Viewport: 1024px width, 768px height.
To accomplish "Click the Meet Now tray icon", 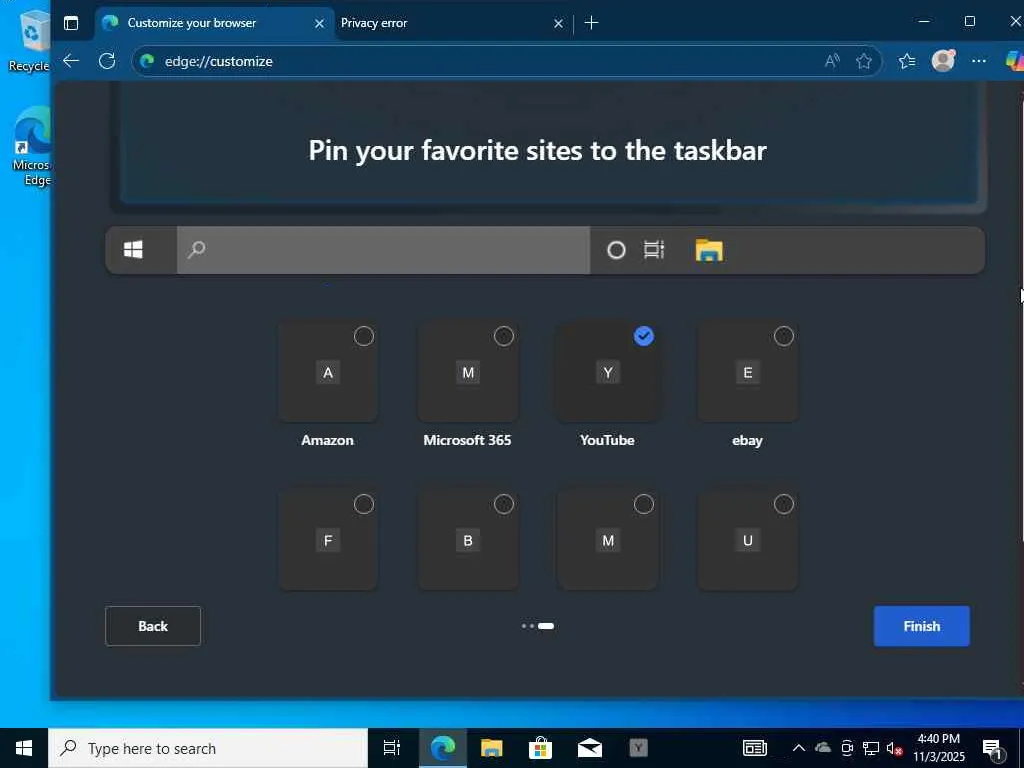I will coord(848,748).
